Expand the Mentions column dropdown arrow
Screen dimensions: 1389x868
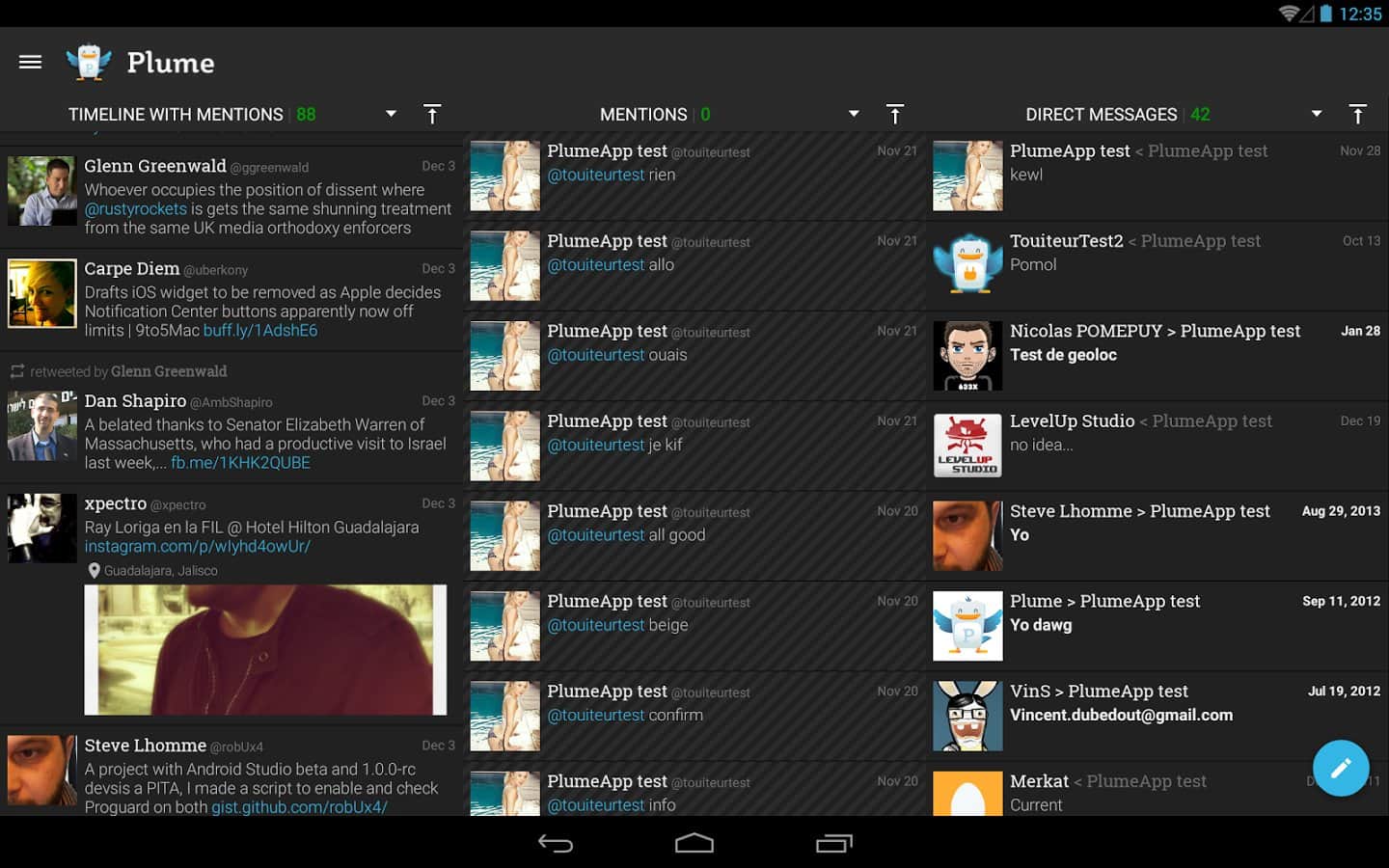pos(854,114)
